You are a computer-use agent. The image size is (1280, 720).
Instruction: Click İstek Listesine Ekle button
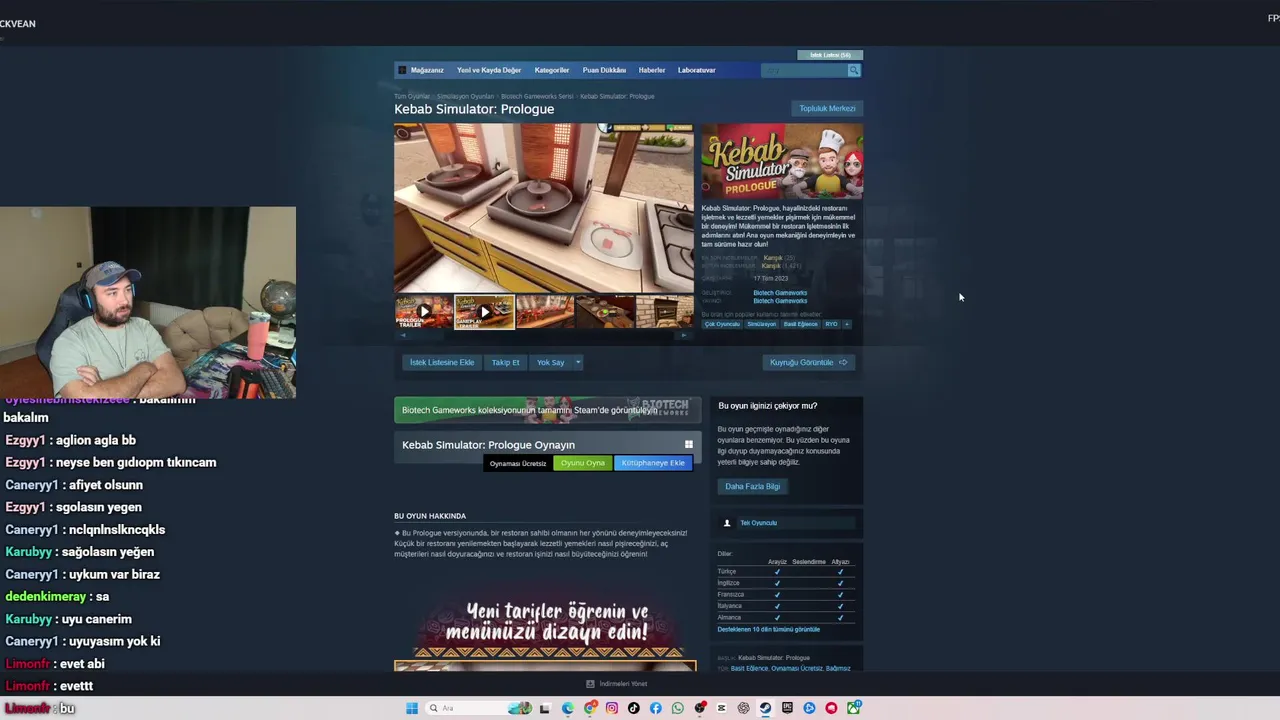coord(442,362)
